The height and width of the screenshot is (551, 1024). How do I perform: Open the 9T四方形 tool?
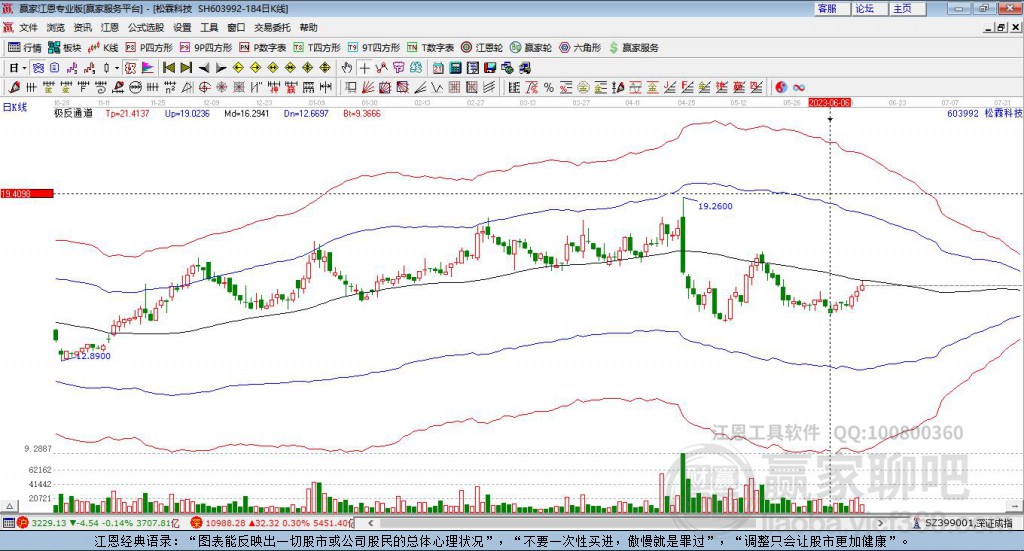click(x=374, y=48)
